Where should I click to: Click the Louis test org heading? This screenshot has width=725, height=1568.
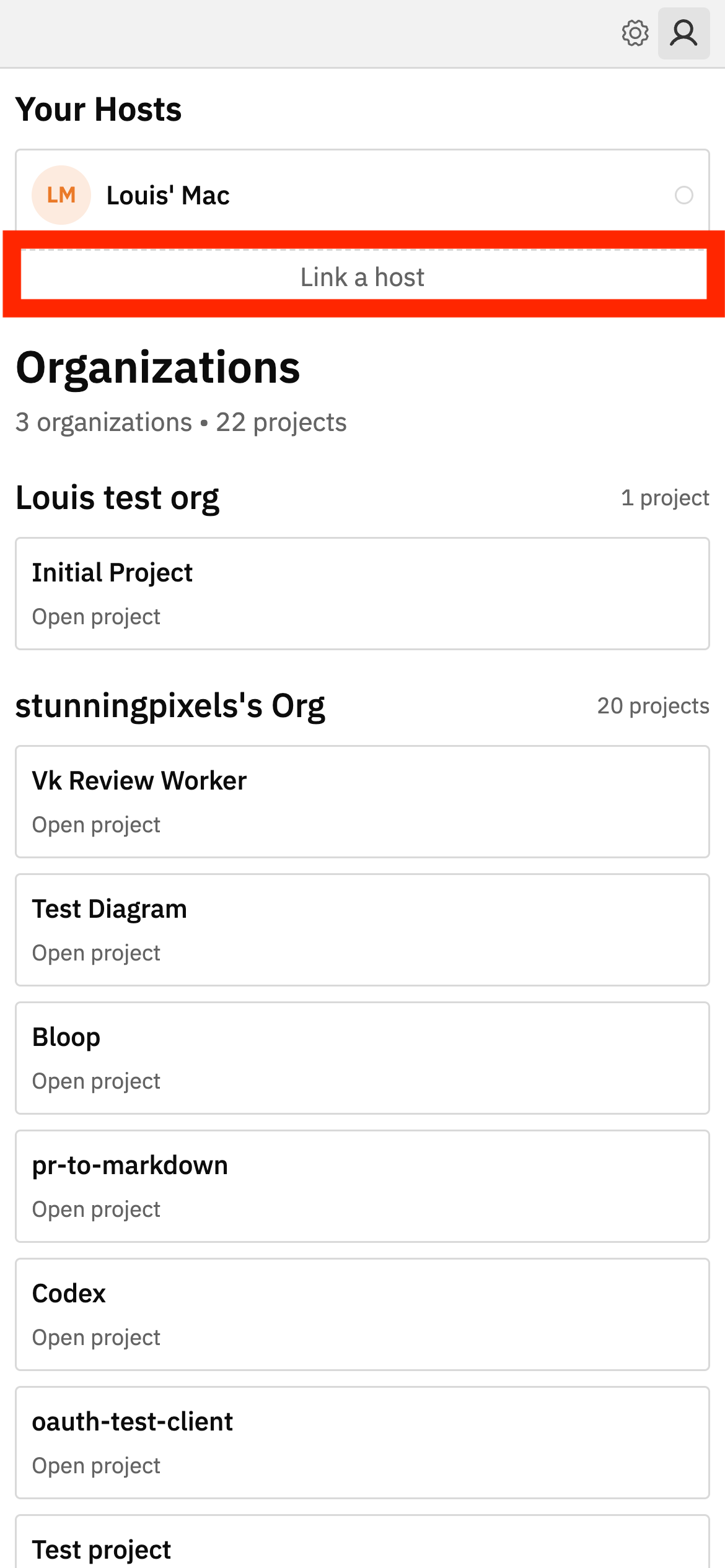[x=118, y=497]
